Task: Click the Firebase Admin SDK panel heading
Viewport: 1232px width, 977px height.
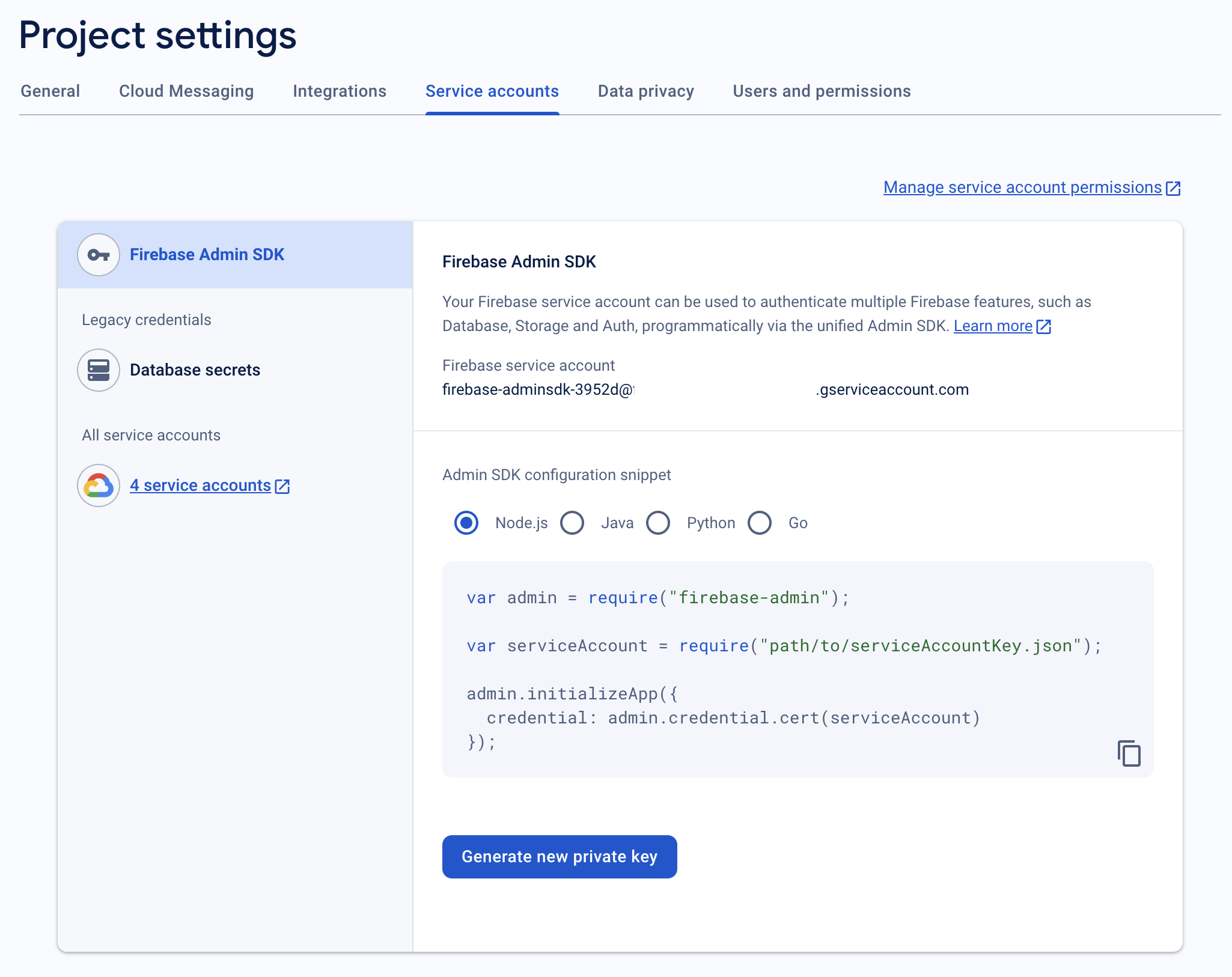Action: (x=519, y=262)
